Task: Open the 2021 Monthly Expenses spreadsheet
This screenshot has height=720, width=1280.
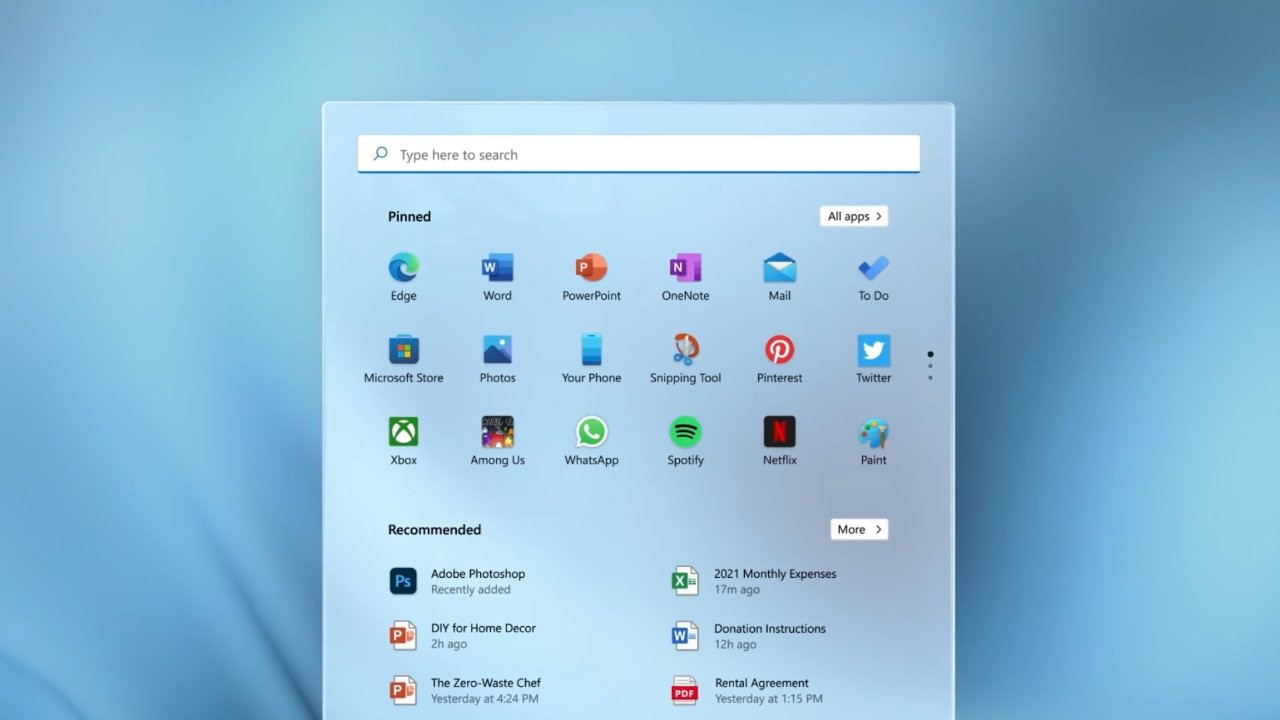Action: click(774, 581)
